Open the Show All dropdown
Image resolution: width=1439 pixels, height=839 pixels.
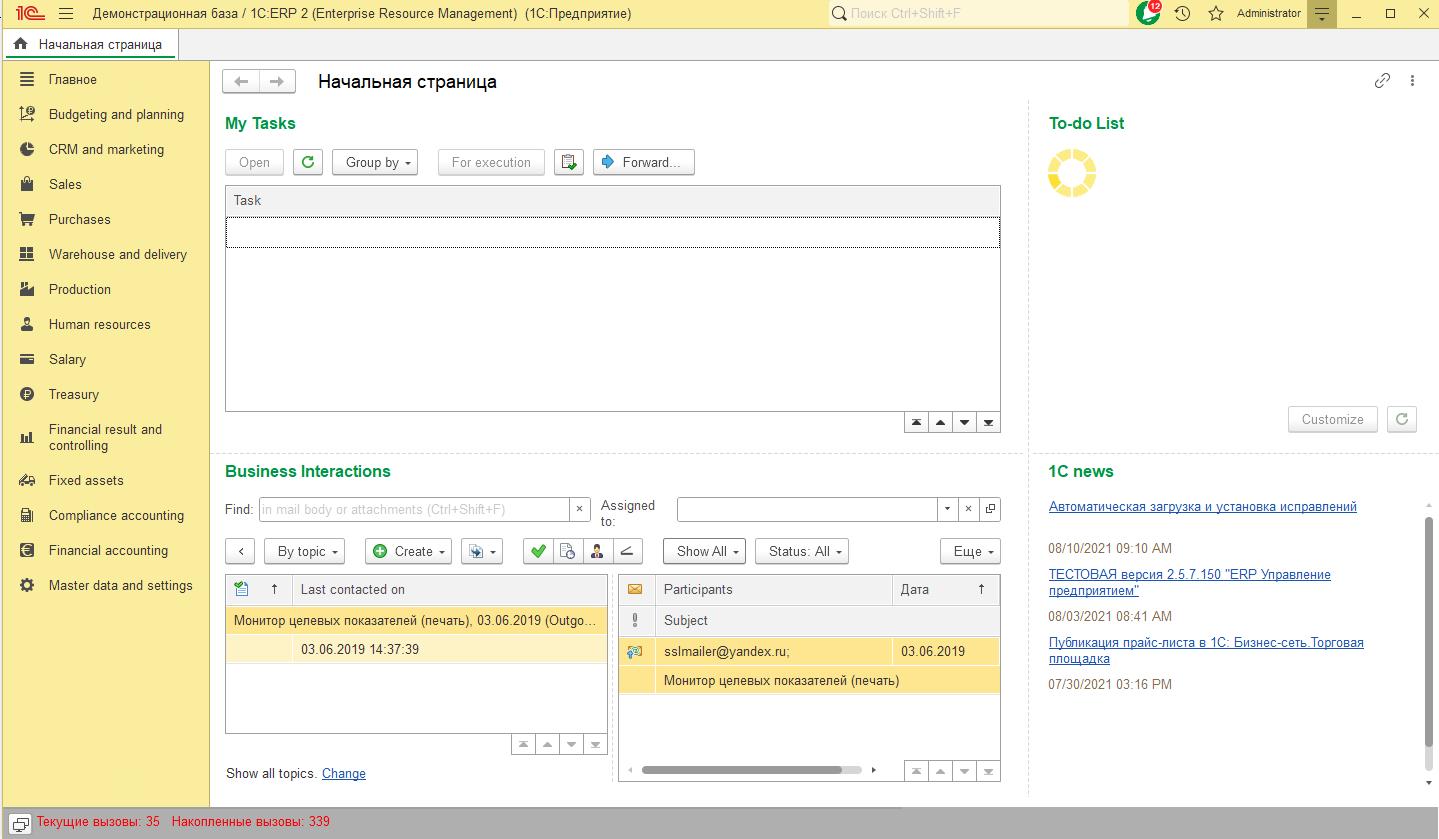coord(704,551)
